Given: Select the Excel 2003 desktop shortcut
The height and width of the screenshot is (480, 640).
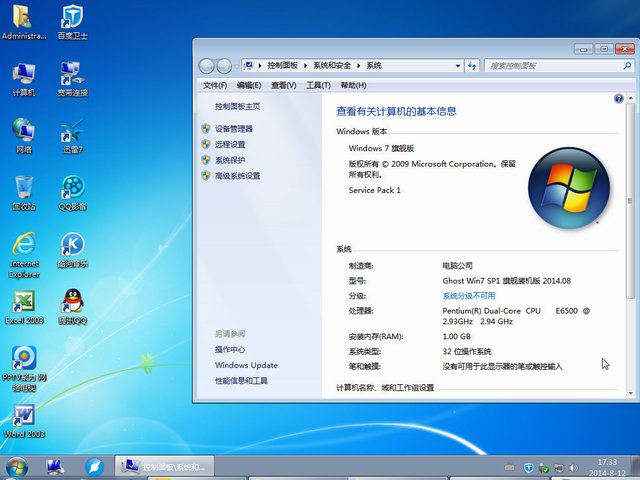Looking at the screenshot, I should pyautogui.click(x=24, y=307).
